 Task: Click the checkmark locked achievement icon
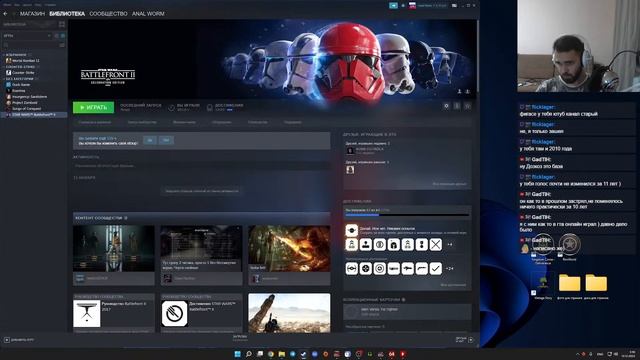coord(436,269)
